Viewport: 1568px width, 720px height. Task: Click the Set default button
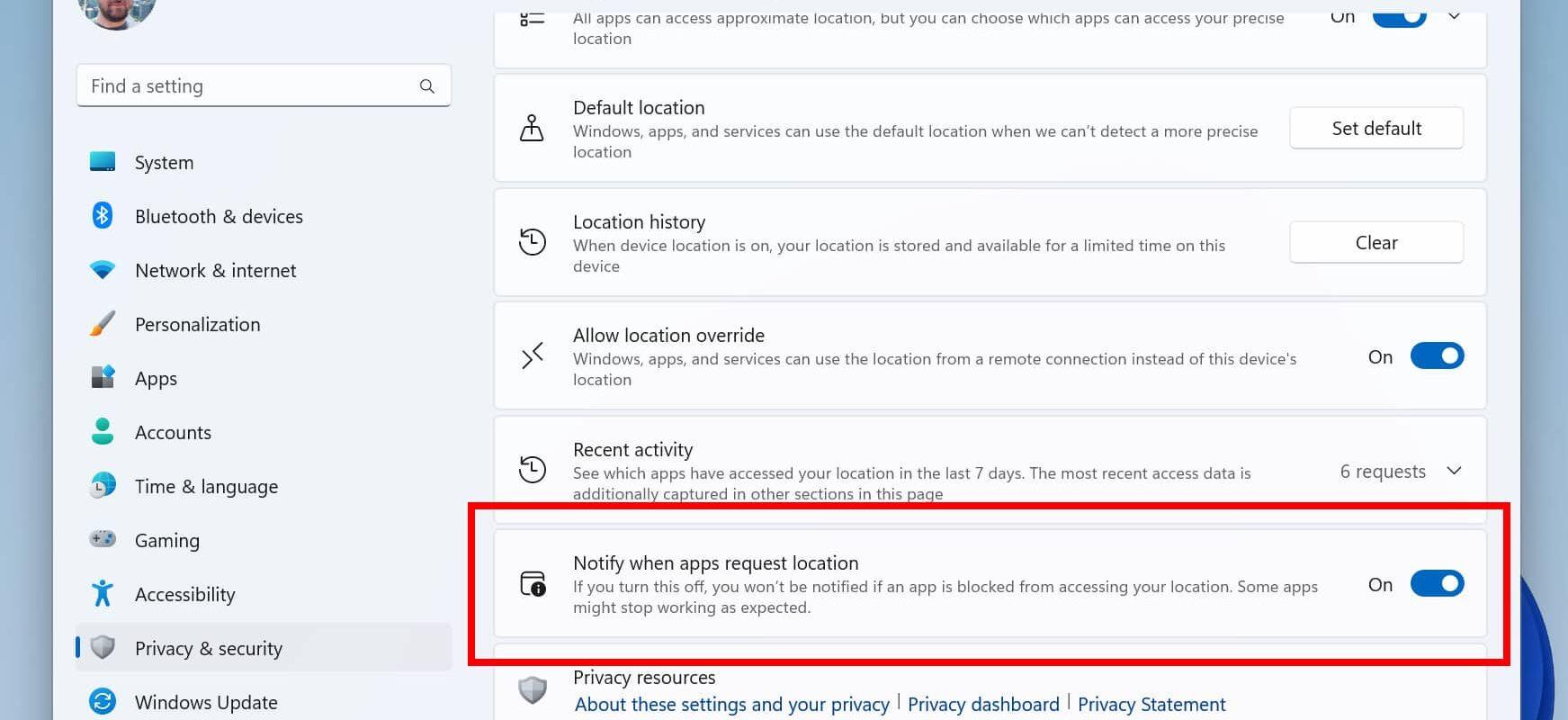pyautogui.click(x=1376, y=128)
